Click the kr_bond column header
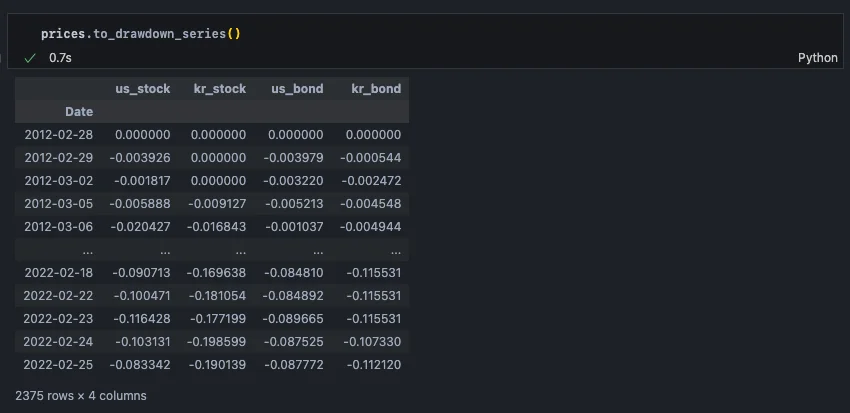Viewport: 850px width, 413px height. (x=376, y=89)
